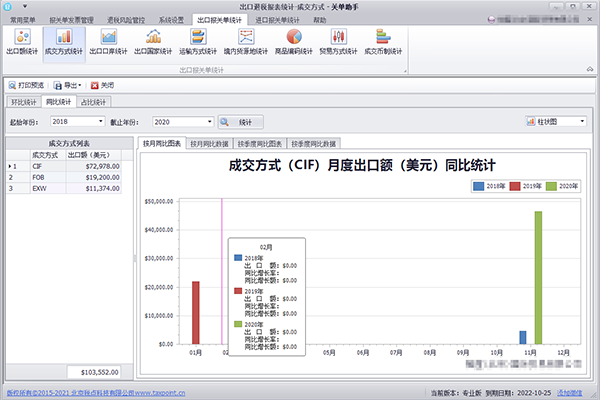Click the green November 2020 bar
Screen dimensions: 600x400
click(x=538, y=278)
